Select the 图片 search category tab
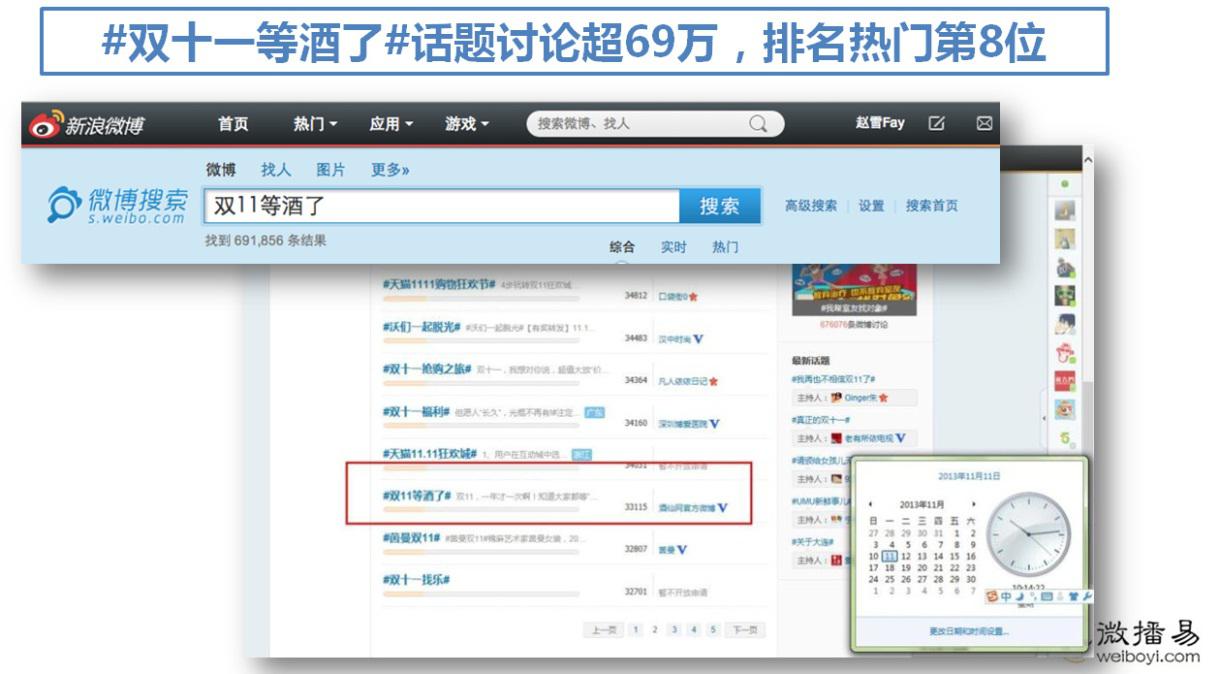The image size is (1219, 674). tap(331, 170)
